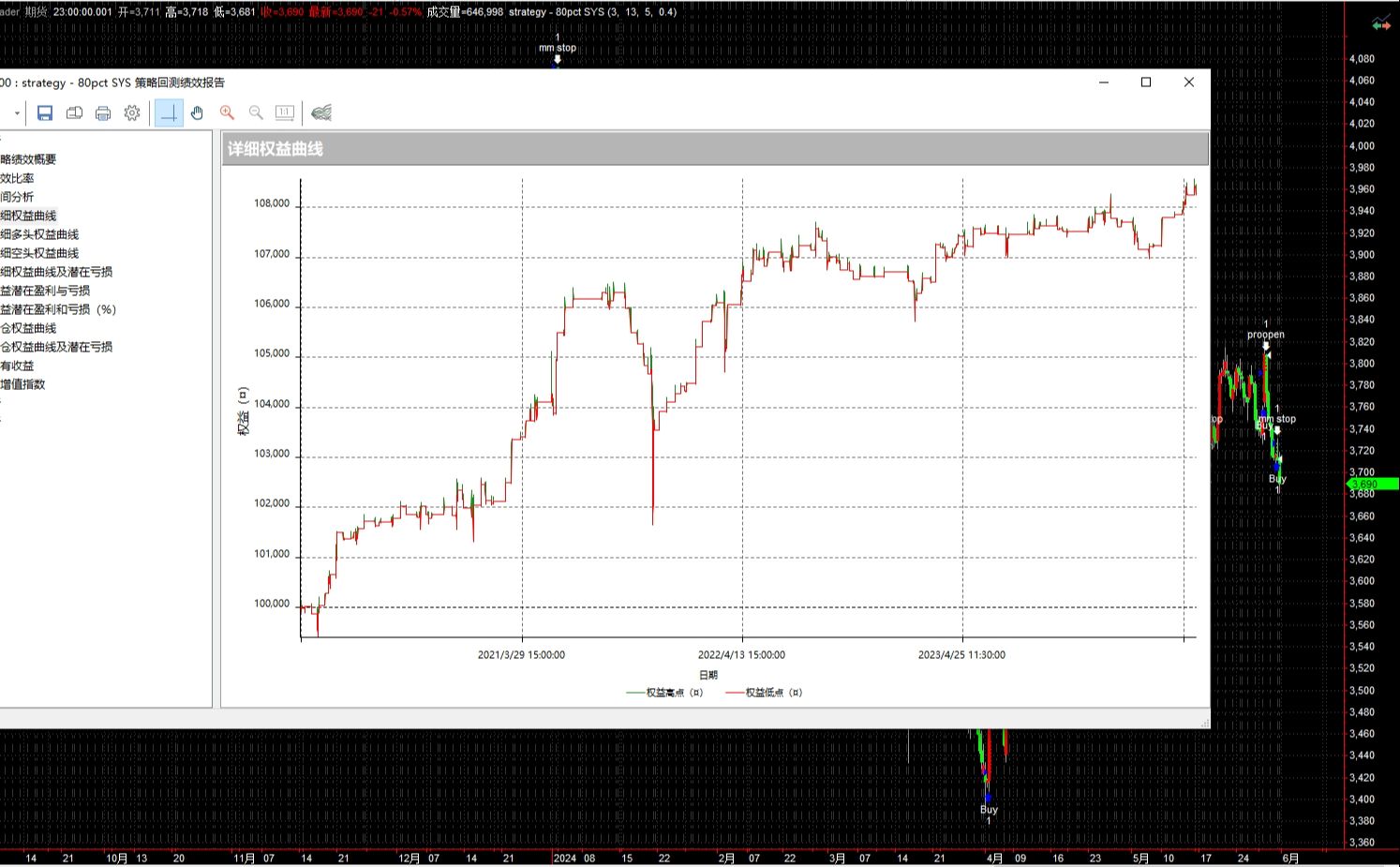This screenshot has height=867, width=1400.
Task: Print the strategy performance report
Action: 103,113
